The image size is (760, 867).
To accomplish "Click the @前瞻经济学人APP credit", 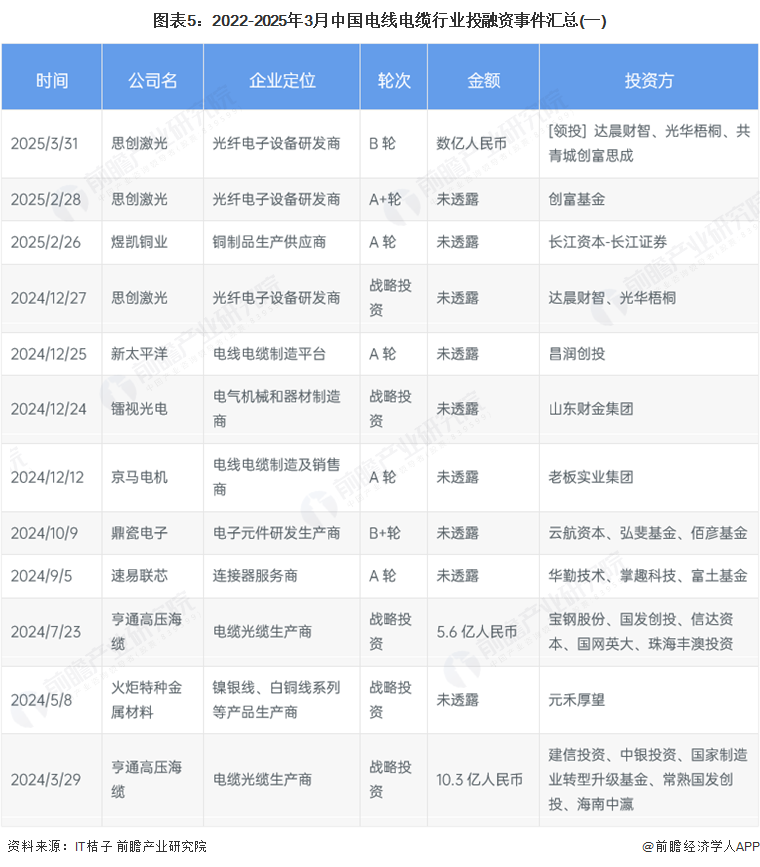I will [701, 847].
